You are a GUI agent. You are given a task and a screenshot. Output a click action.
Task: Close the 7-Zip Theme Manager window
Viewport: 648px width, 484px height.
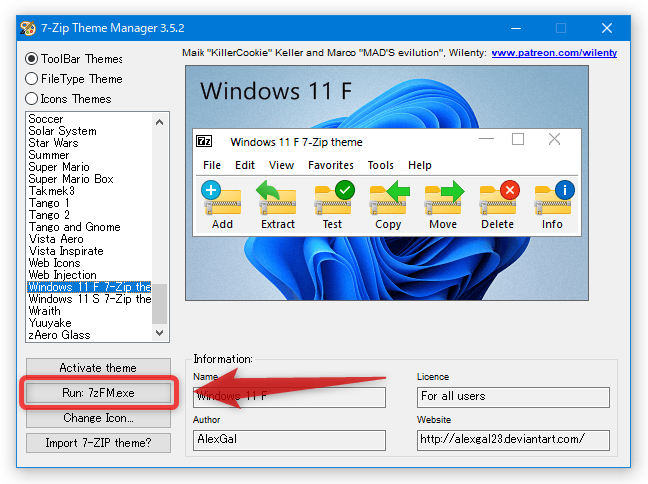click(x=607, y=28)
